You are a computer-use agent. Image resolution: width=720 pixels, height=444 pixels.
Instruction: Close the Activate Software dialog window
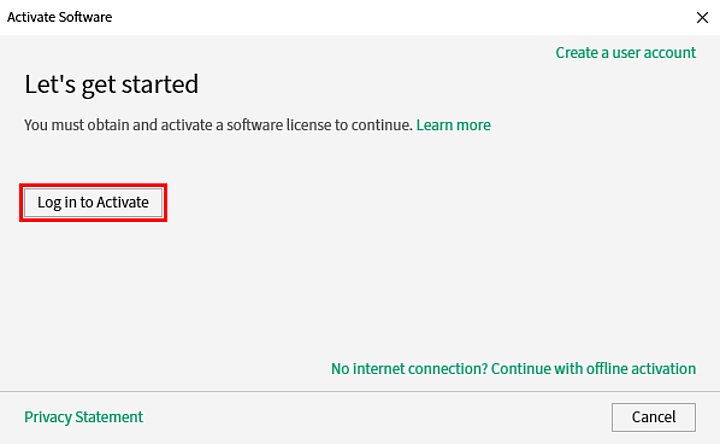pyautogui.click(x=701, y=17)
